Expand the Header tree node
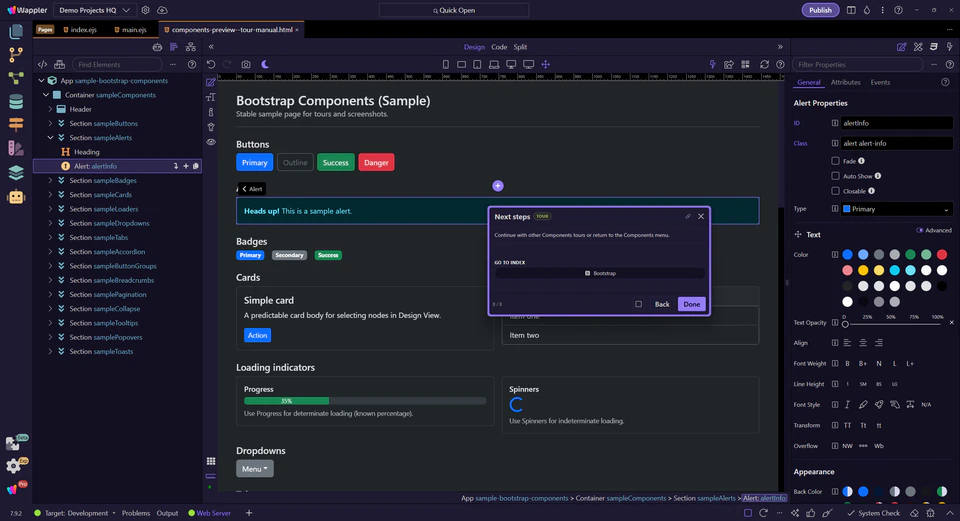The height and width of the screenshot is (521, 960). [x=50, y=109]
